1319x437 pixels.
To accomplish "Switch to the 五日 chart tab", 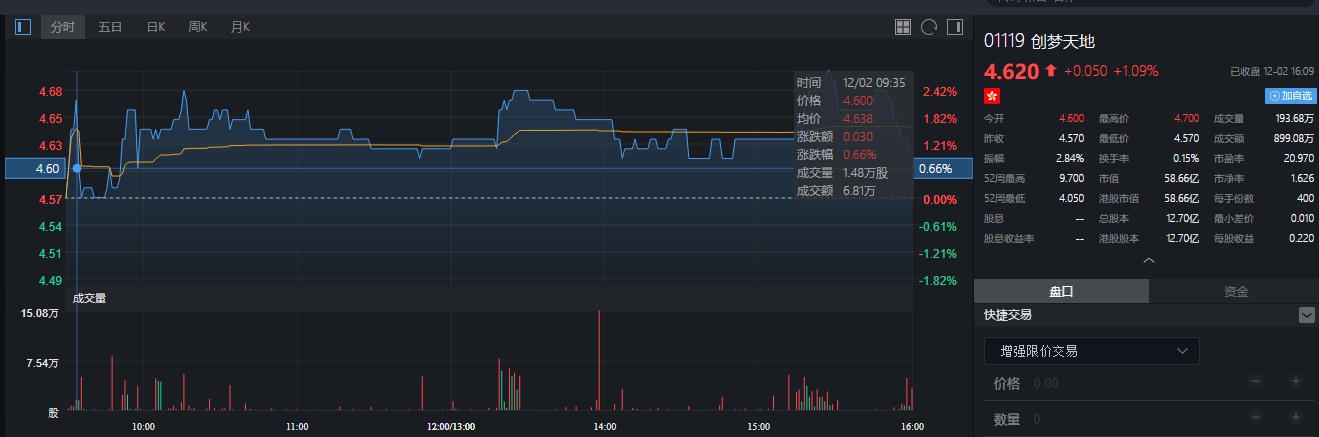I will tap(110, 27).
